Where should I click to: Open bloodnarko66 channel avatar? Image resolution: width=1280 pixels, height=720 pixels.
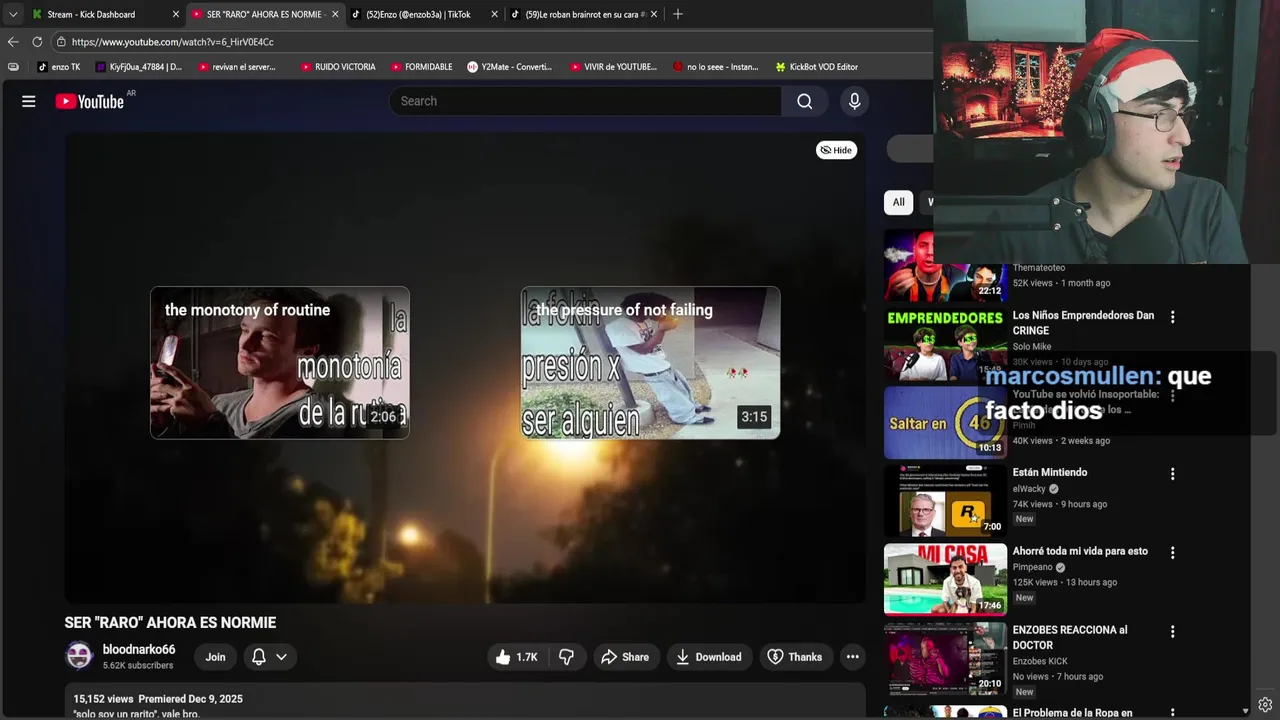tap(79, 656)
